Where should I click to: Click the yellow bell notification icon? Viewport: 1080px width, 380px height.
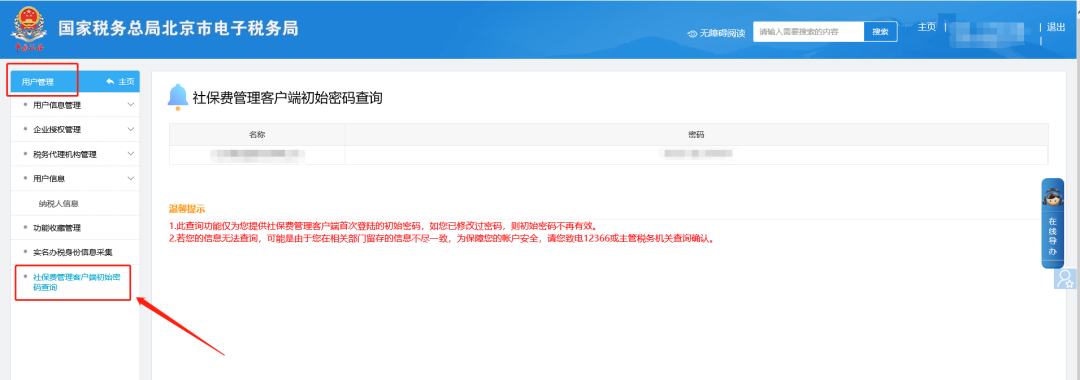[178, 97]
